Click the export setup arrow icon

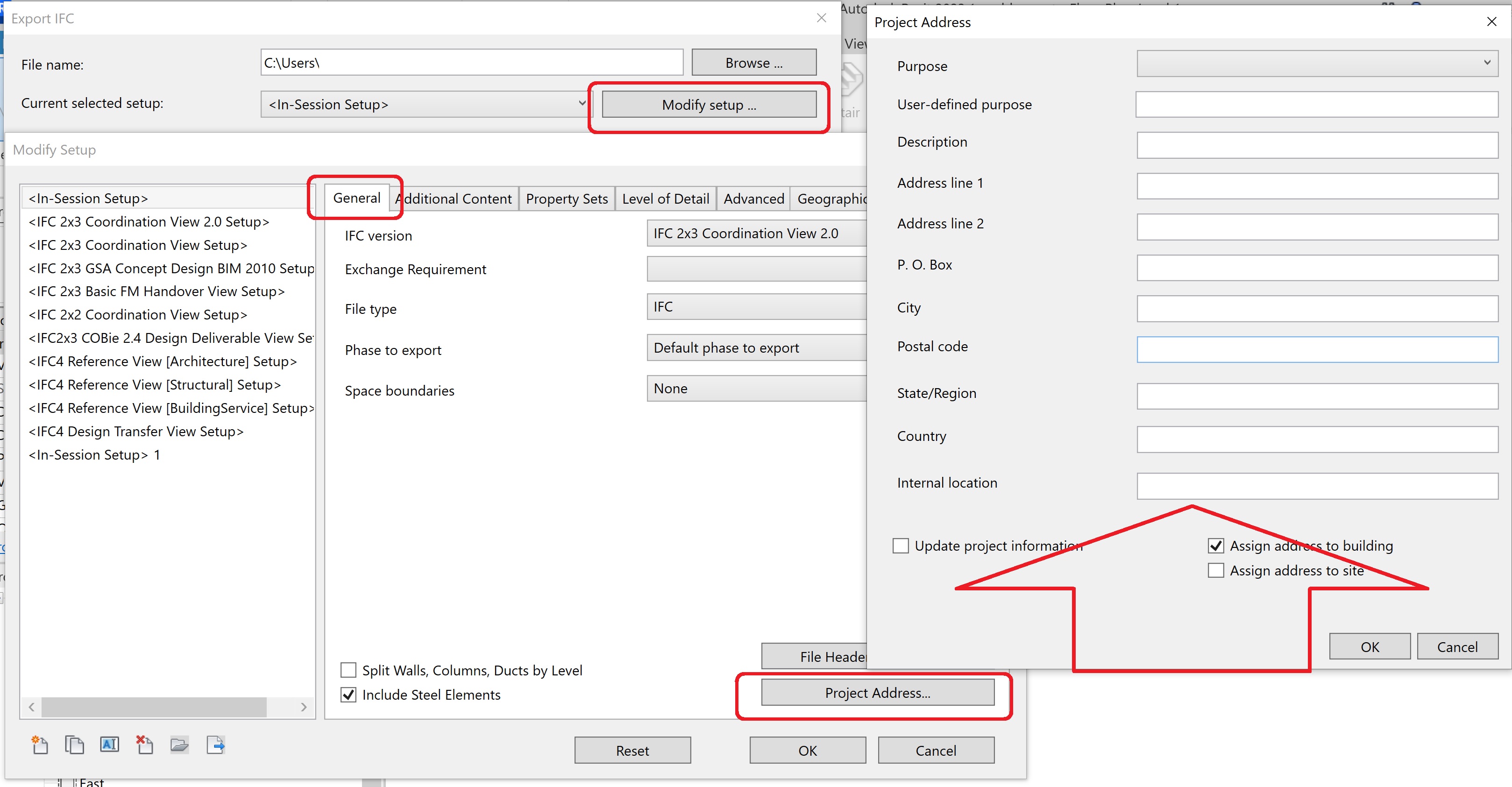(215, 745)
